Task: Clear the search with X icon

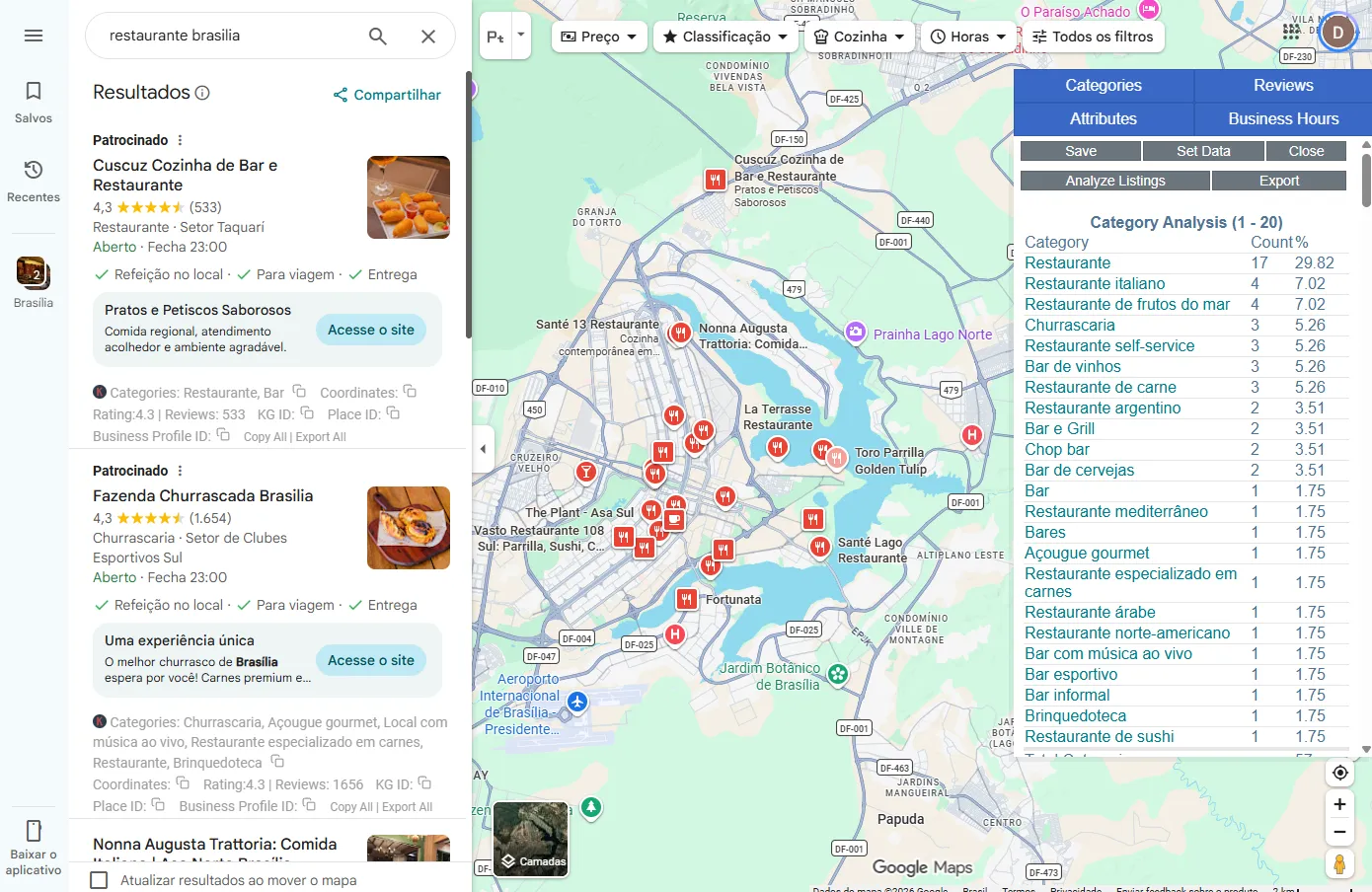Action: [x=428, y=37]
